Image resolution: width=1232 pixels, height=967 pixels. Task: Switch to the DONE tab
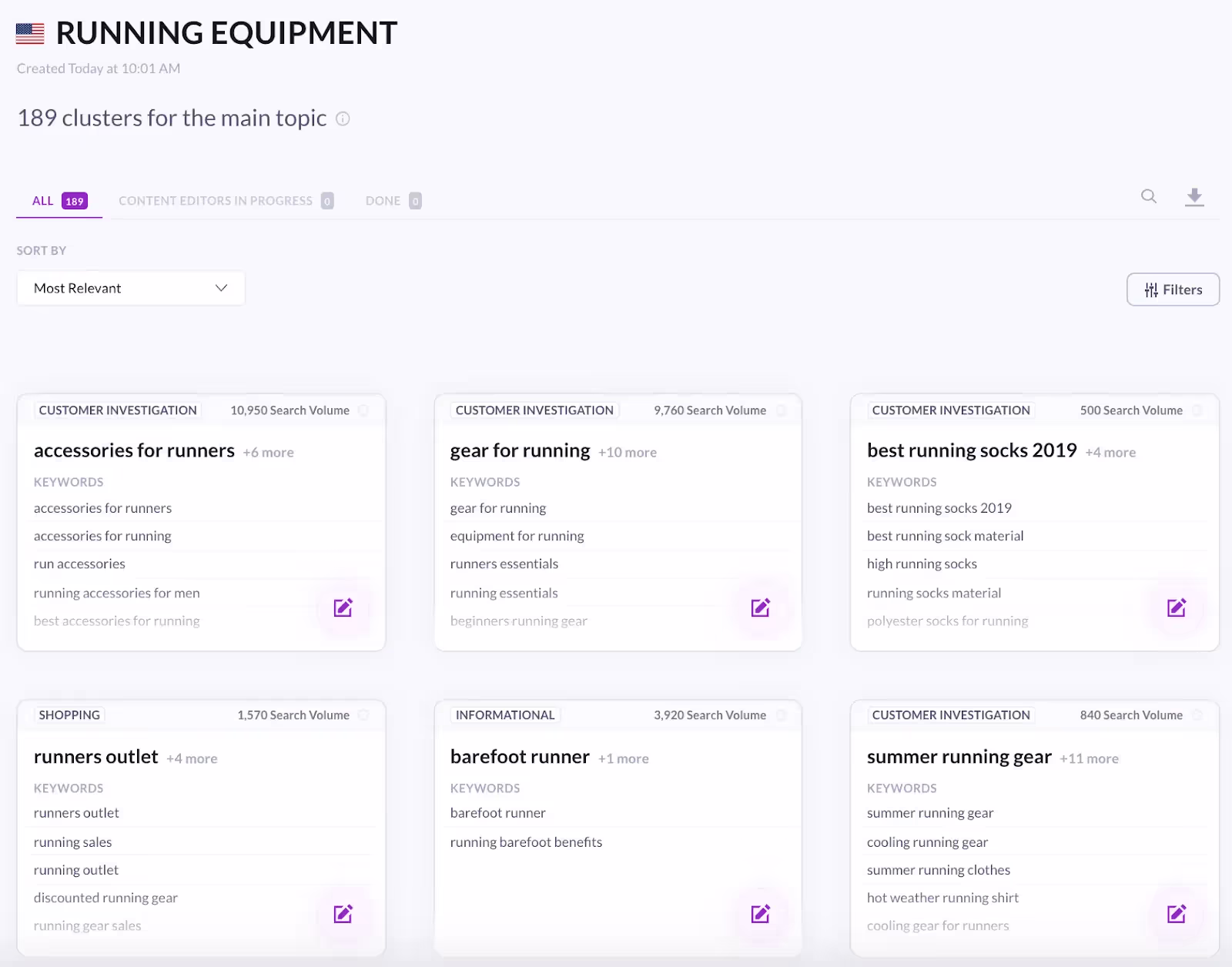pos(393,201)
